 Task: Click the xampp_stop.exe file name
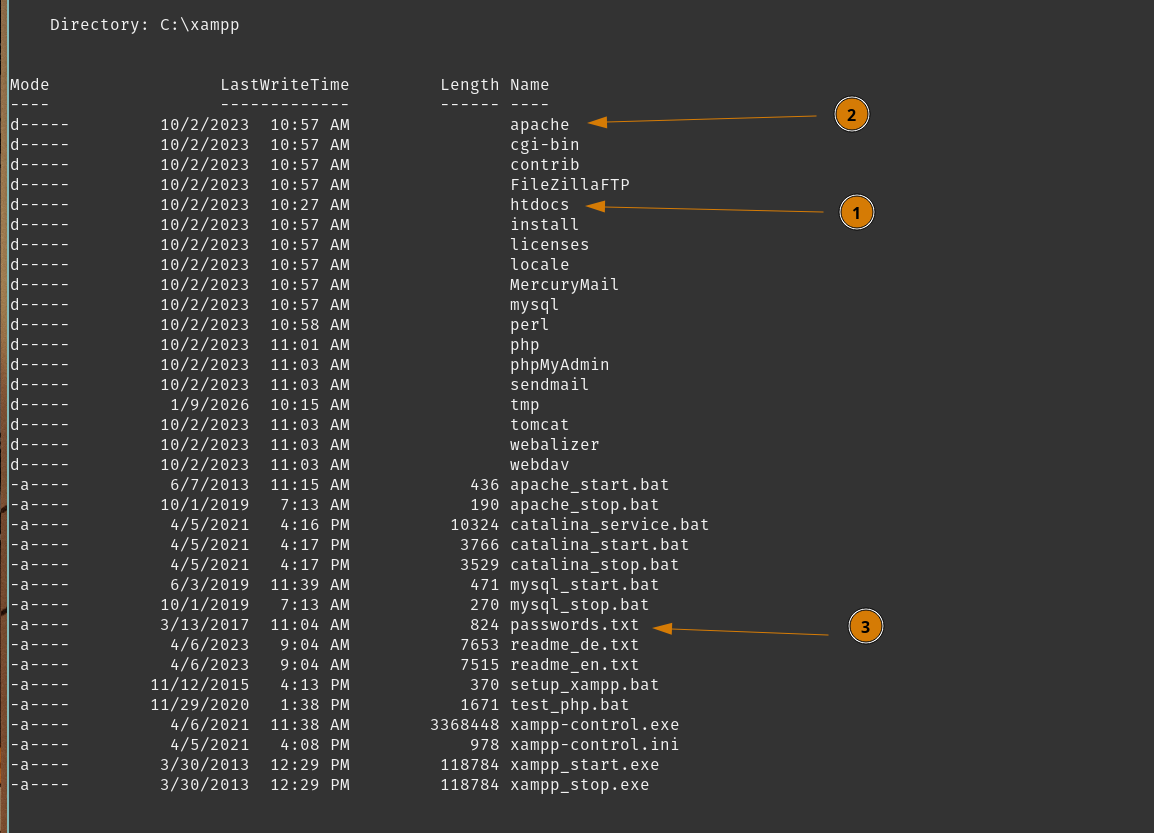pos(579,785)
